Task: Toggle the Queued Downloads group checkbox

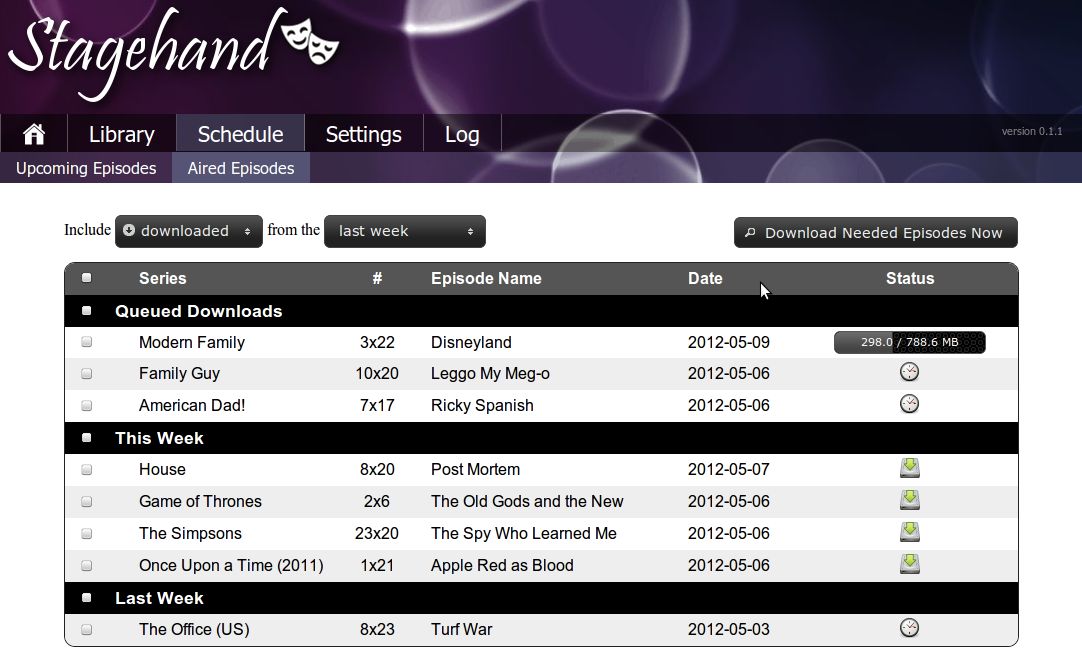Action: pos(84,310)
